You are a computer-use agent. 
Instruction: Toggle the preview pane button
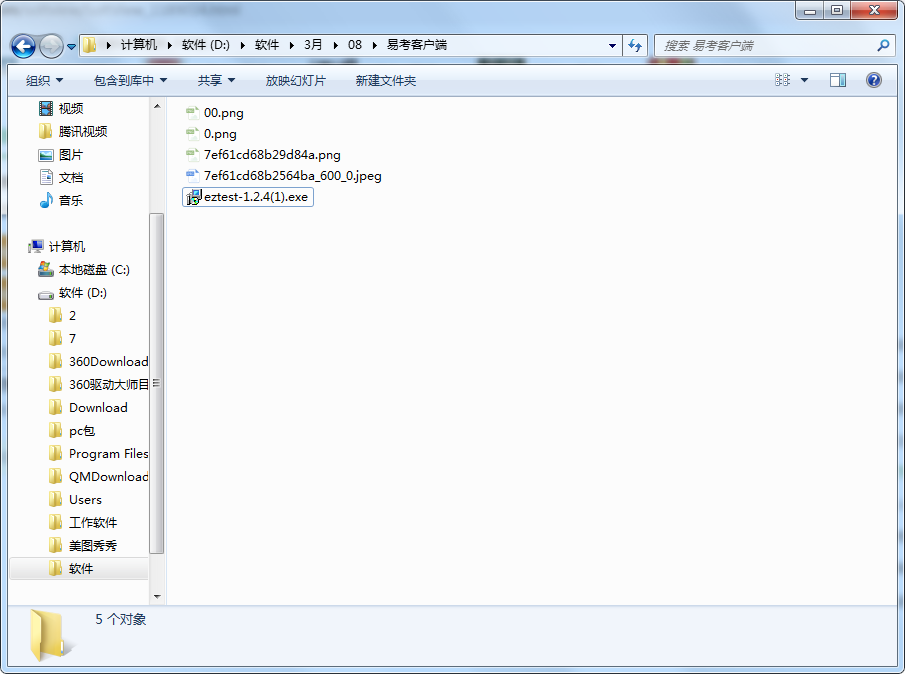pos(837,80)
